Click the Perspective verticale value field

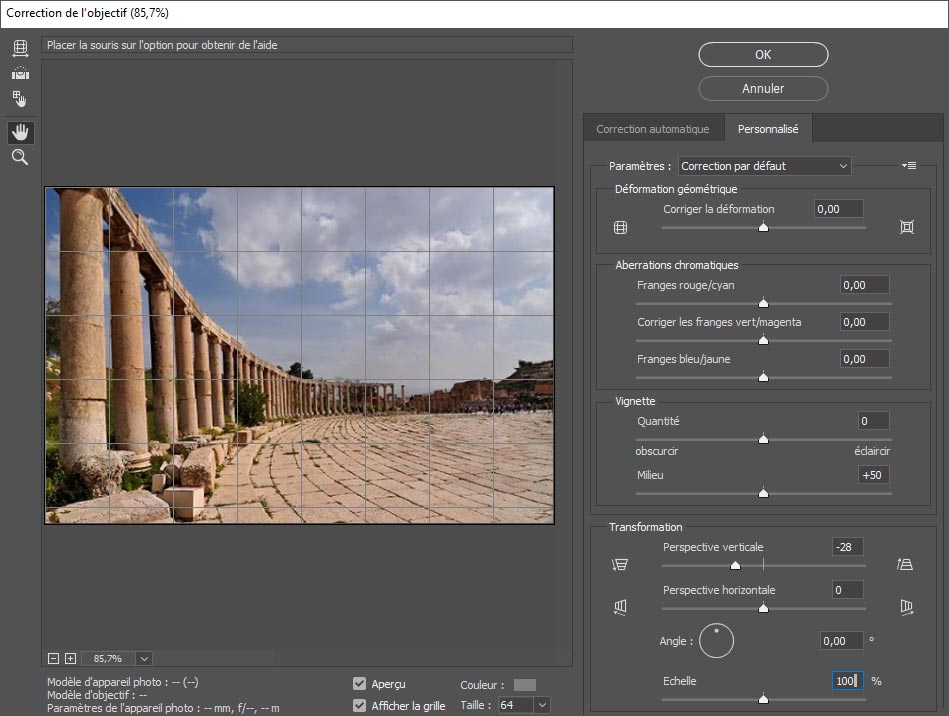[846, 547]
